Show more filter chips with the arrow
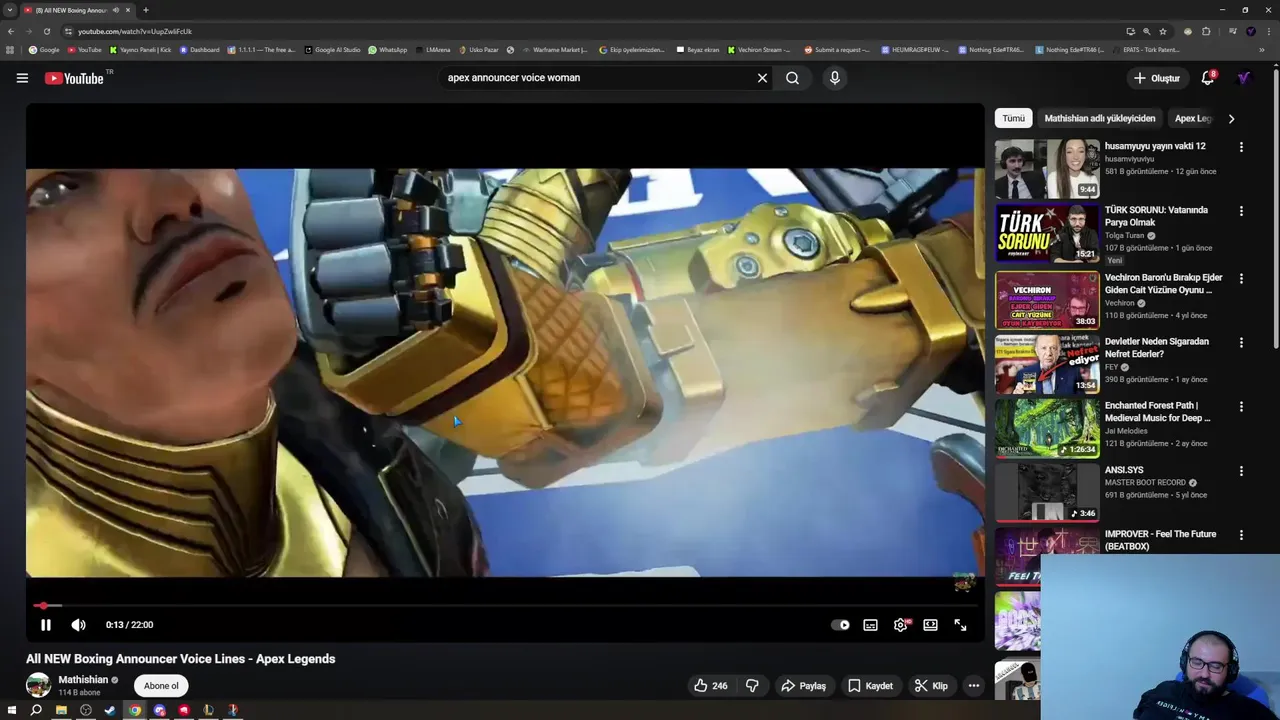 click(x=1231, y=118)
